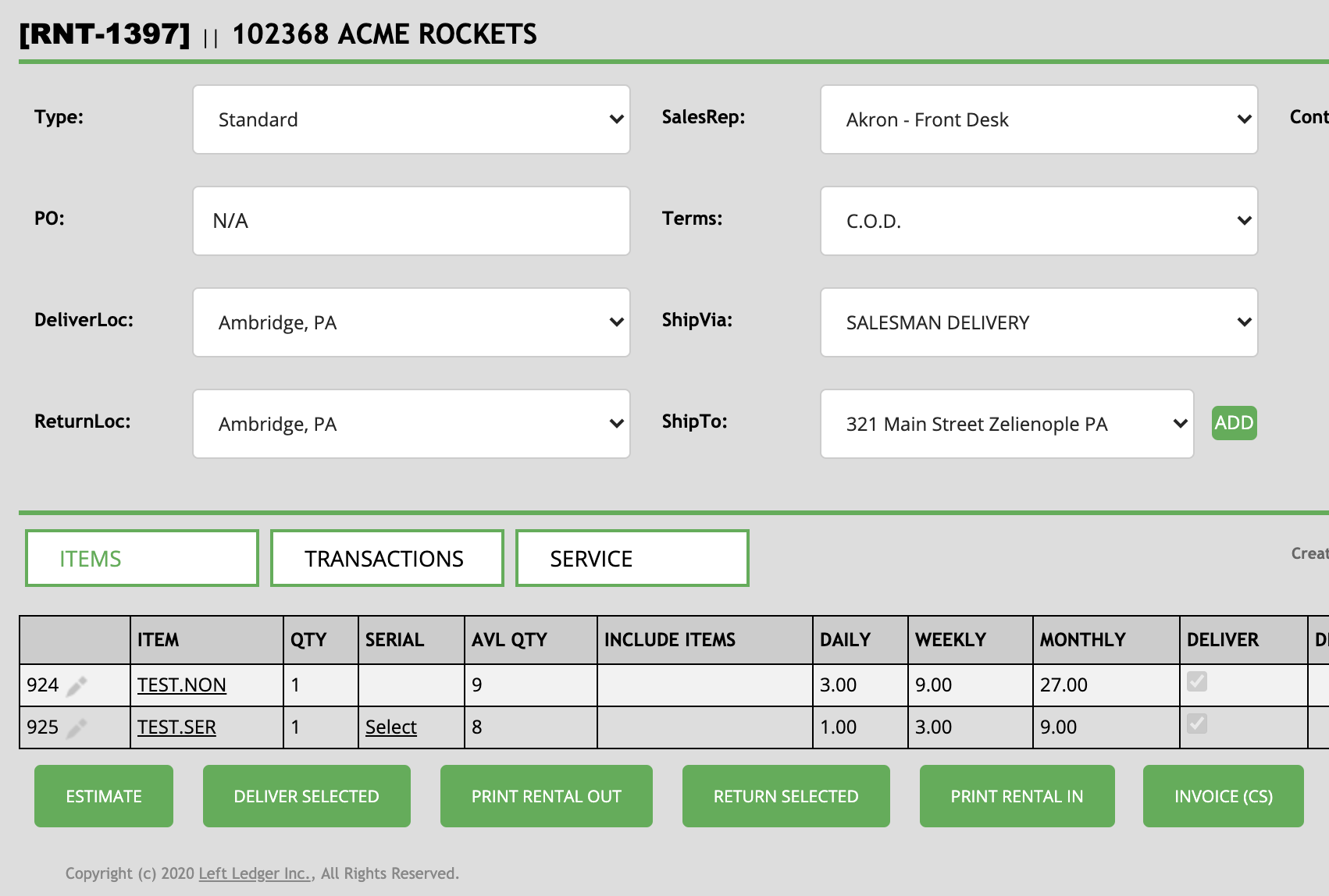This screenshot has width=1329, height=896.
Task: Click into the PO input field
Action: click(x=411, y=221)
